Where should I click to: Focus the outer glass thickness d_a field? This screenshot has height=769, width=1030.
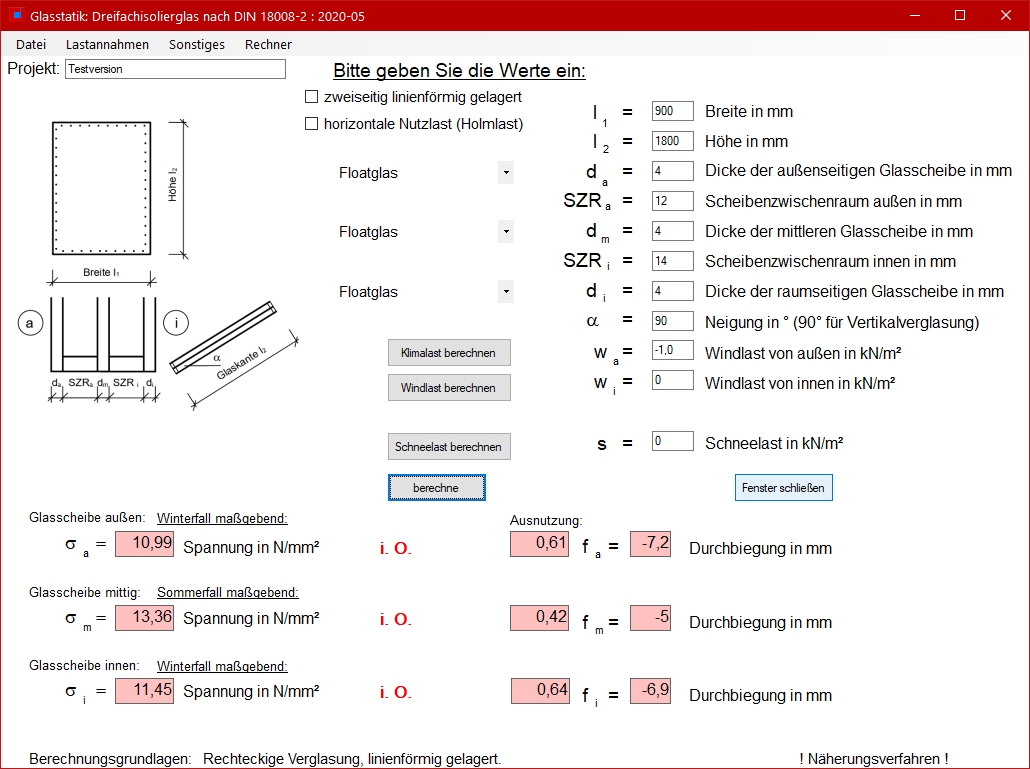pos(673,171)
